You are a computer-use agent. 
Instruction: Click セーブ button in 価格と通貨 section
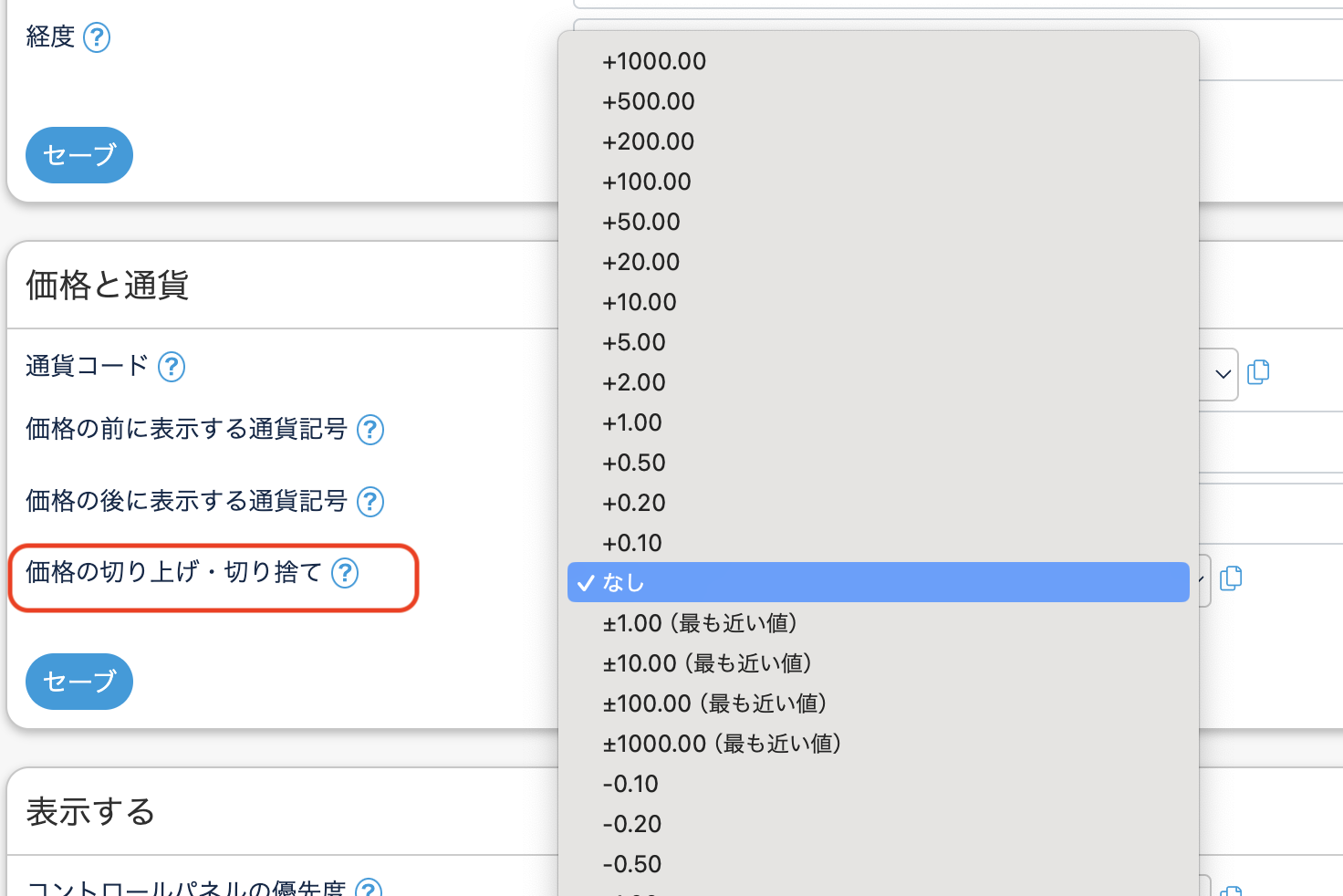[x=79, y=682]
